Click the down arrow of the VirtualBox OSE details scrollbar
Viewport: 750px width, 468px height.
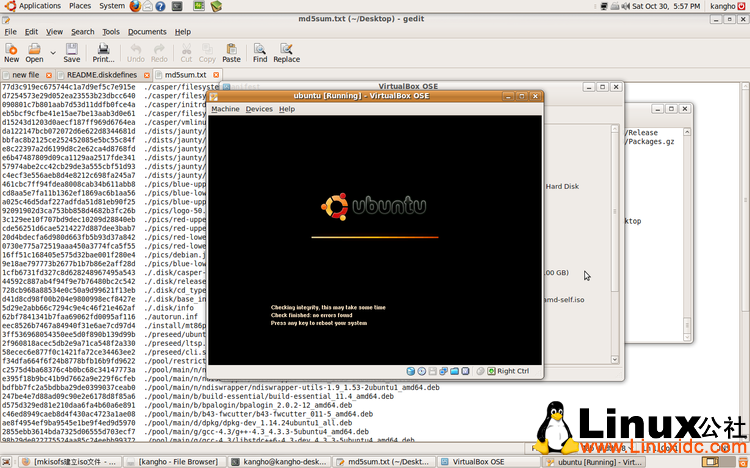[x=615, y=359]
